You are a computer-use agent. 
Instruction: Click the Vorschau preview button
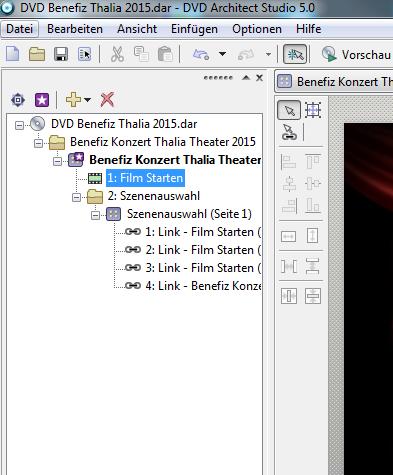point(356,54)
